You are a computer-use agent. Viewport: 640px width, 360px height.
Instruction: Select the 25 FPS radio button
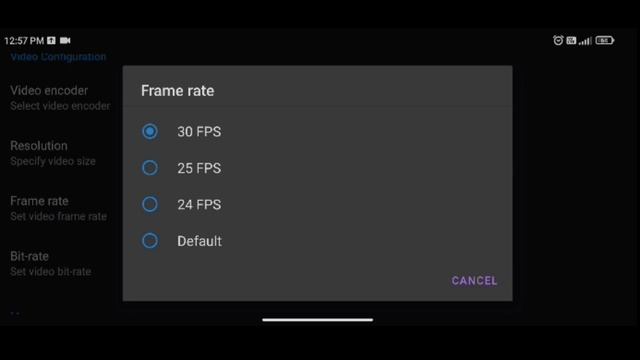pos(150,168)
